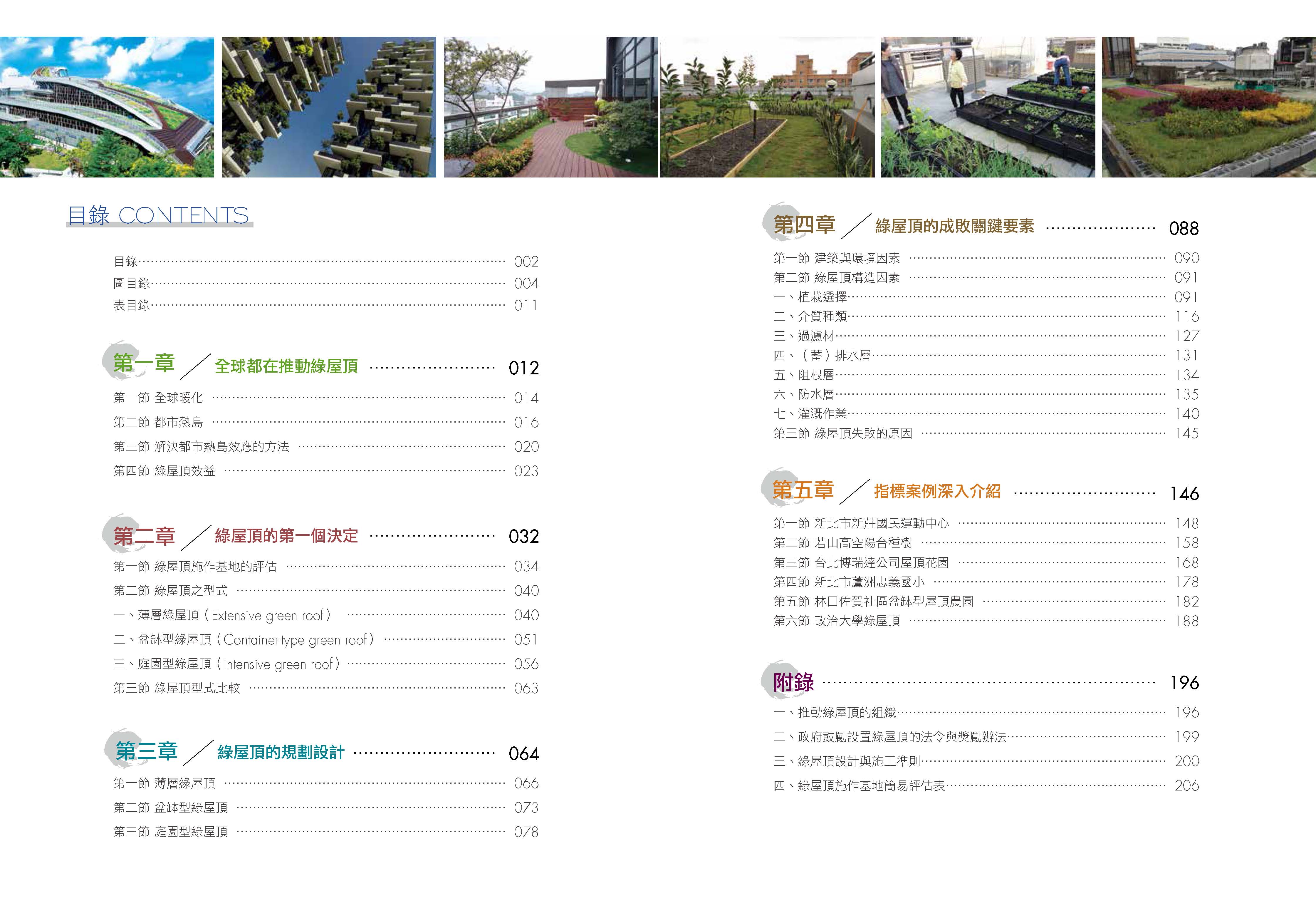Click the 第一節 建築與環境因素 entry

(x=986, y=258)
